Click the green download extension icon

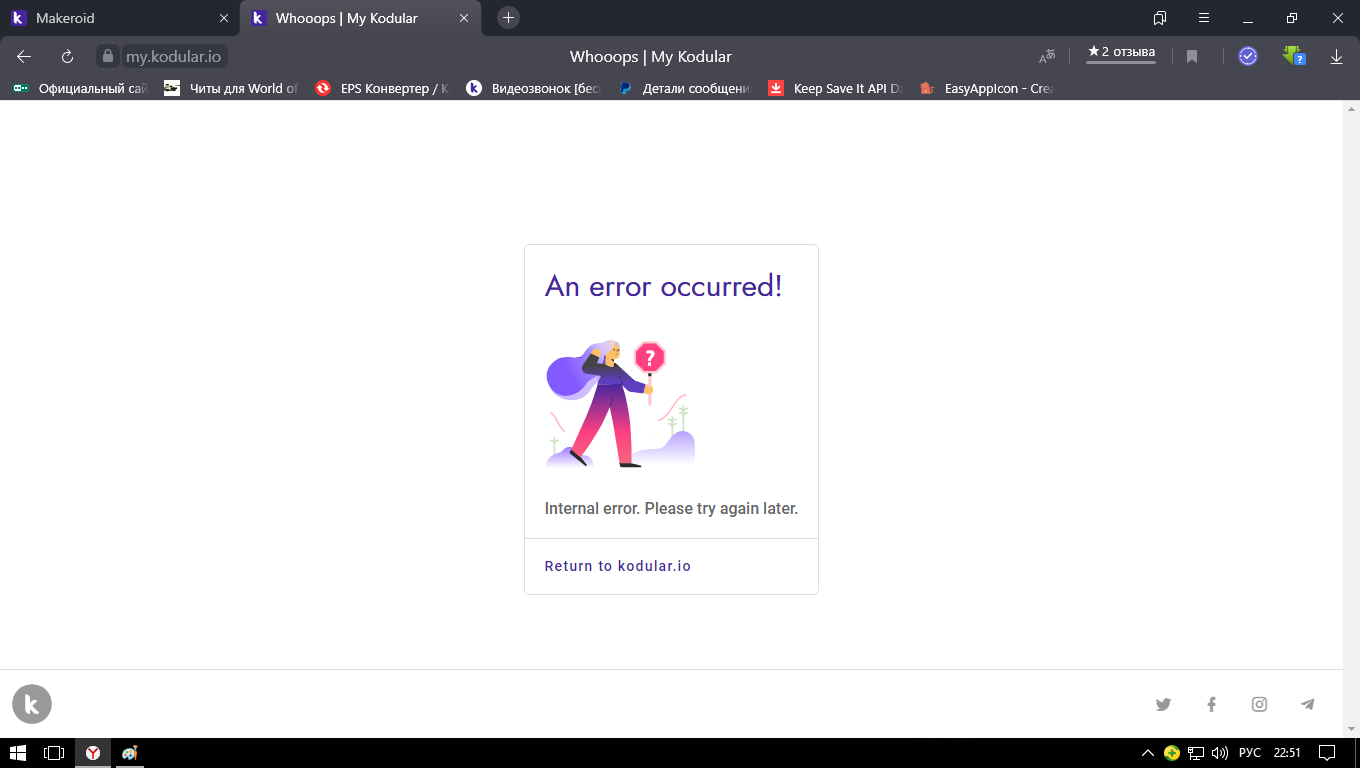[x=1294, y=57]
